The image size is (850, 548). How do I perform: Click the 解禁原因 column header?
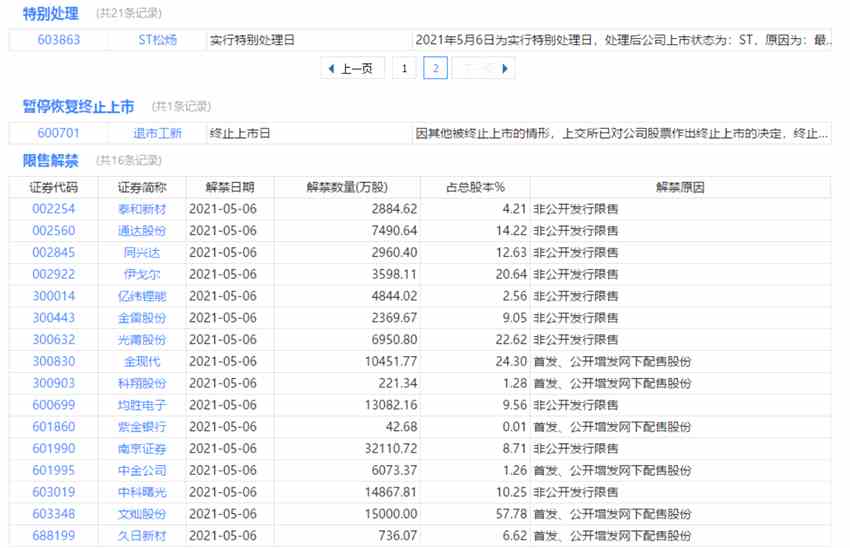(680, 188)
